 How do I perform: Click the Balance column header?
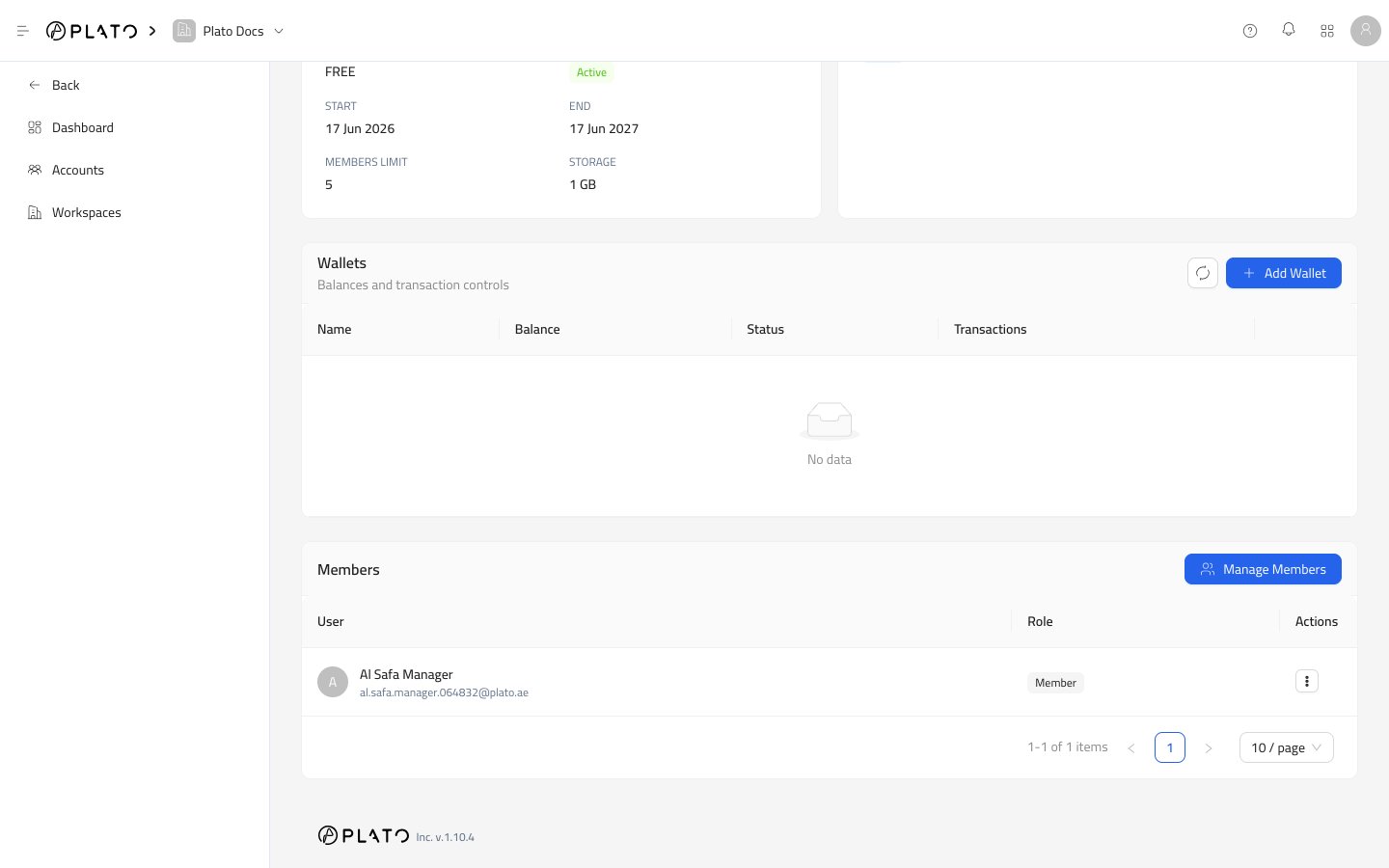coord(537,329)
